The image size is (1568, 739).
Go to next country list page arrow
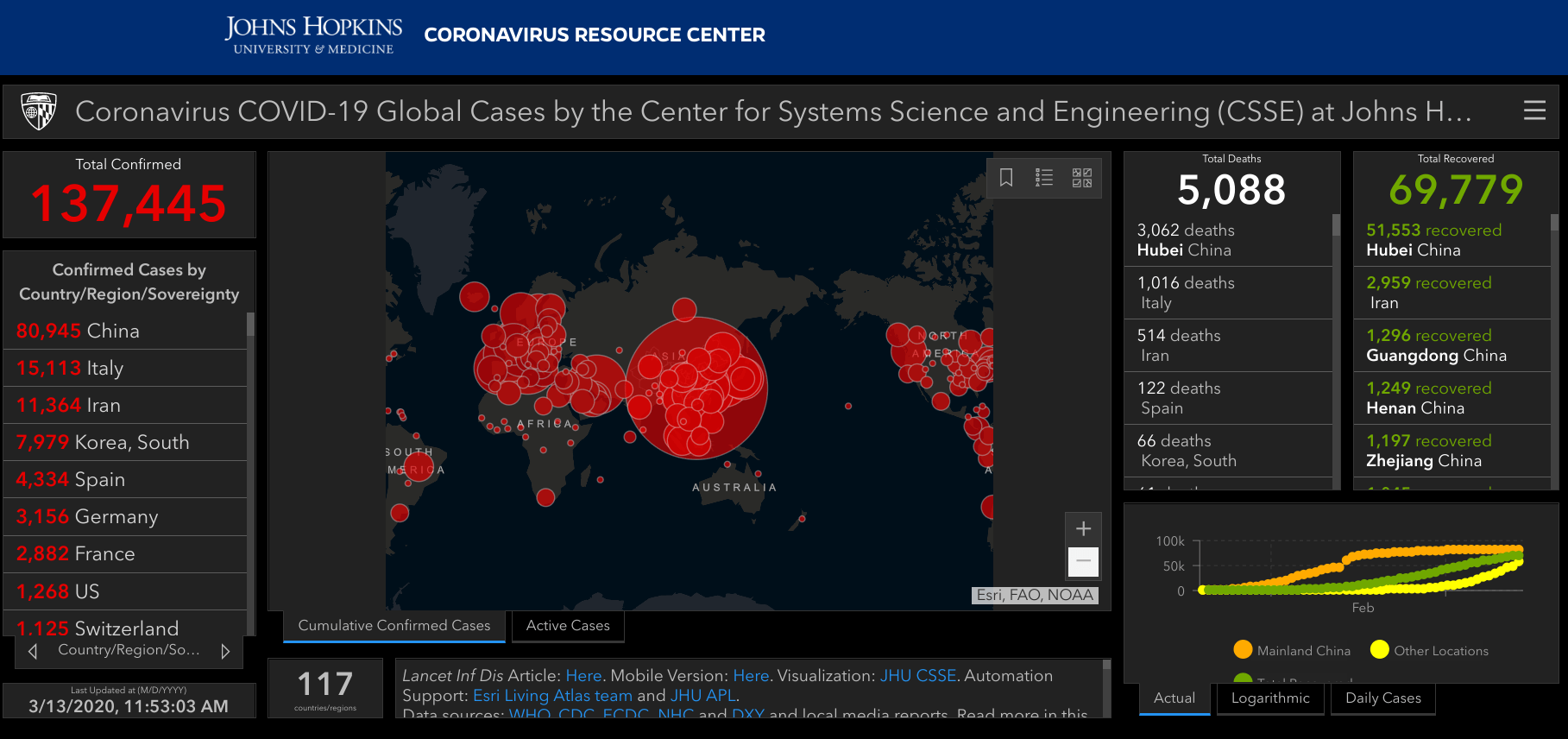[225, 651]
